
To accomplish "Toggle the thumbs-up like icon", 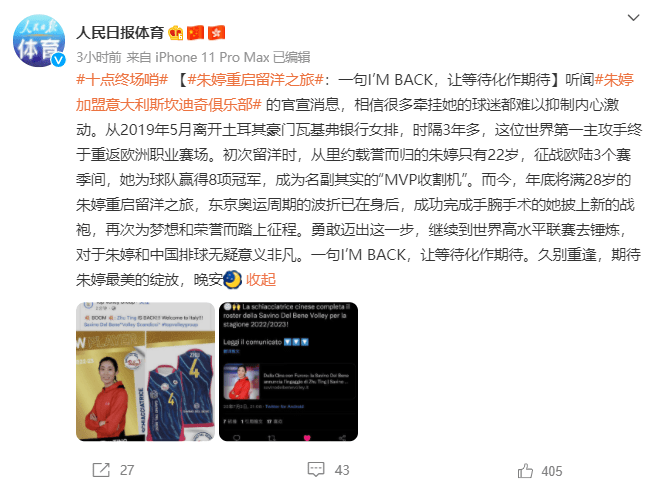I will [525, 470].
